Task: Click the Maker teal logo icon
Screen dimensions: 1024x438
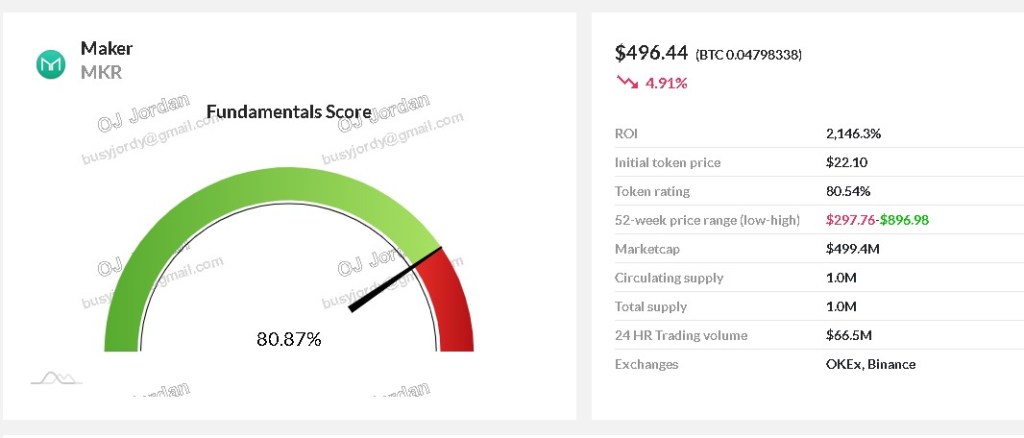Action: coord(50,64)
